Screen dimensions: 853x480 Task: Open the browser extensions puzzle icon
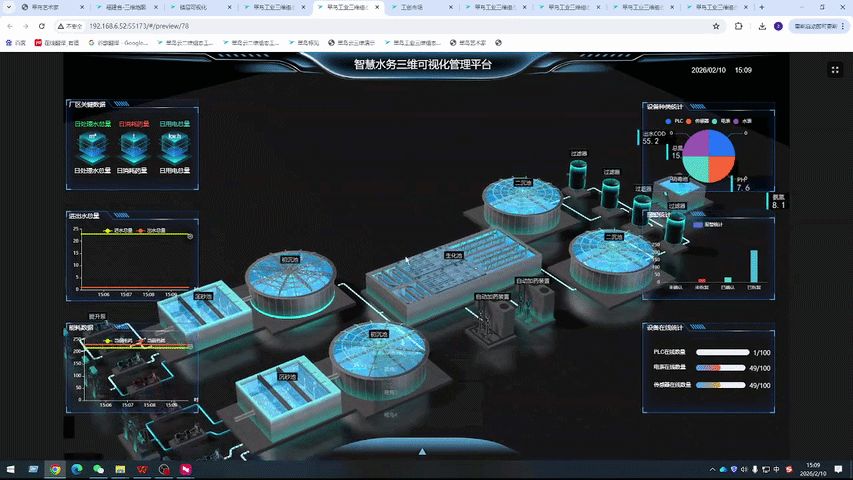pyautogui.click(x=738, y=26)
